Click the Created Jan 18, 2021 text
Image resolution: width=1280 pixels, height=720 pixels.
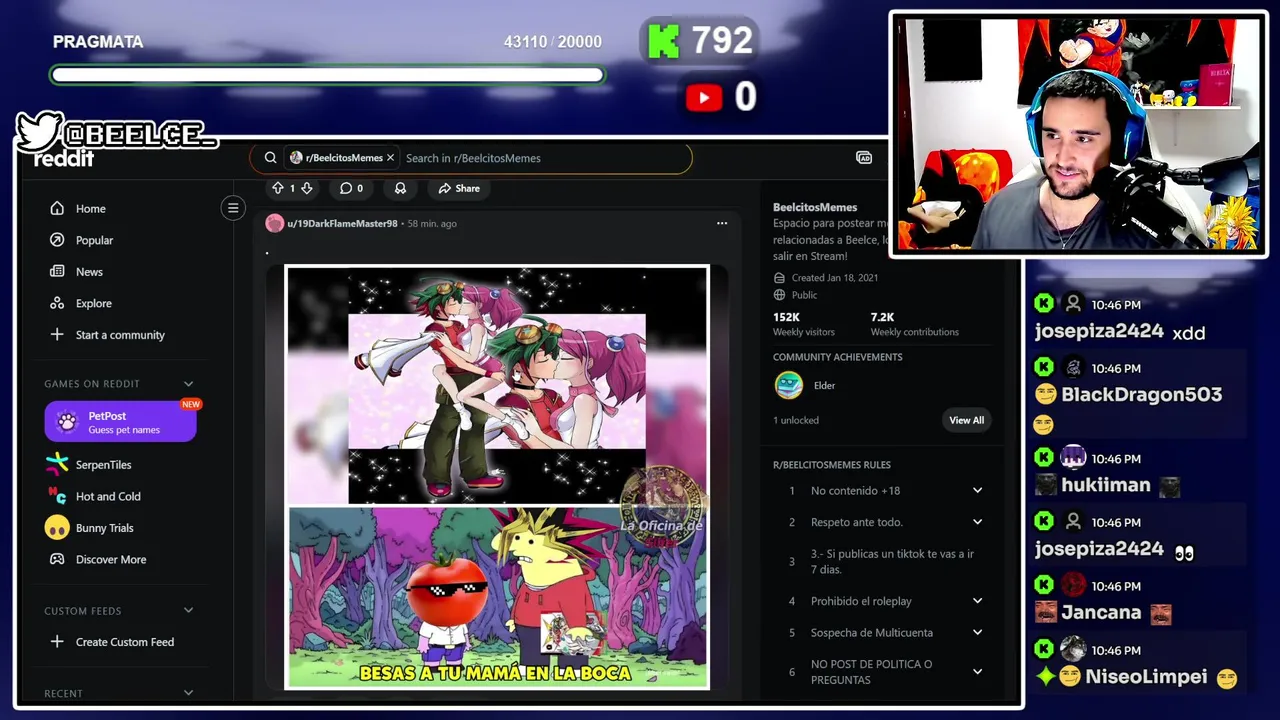tap(834, 278)
